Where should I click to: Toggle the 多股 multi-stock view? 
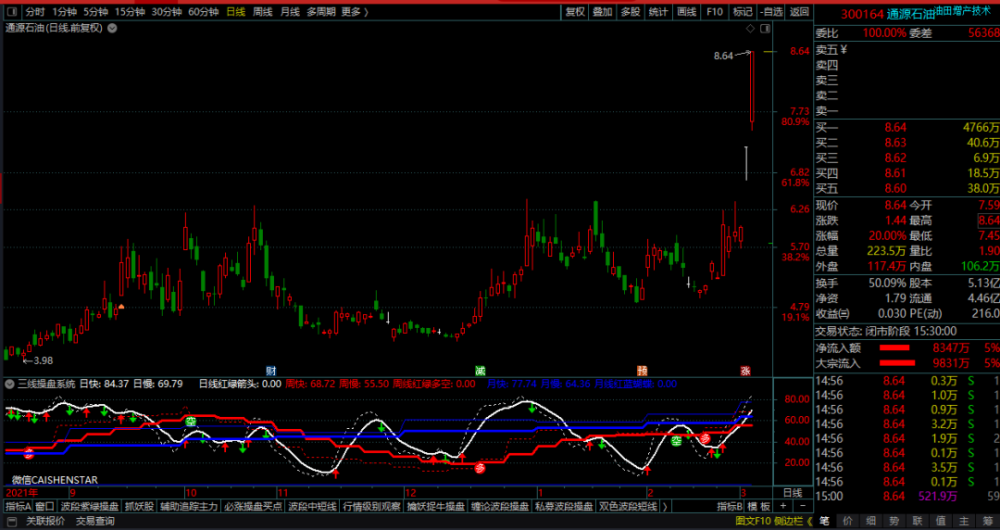[630, 12]
